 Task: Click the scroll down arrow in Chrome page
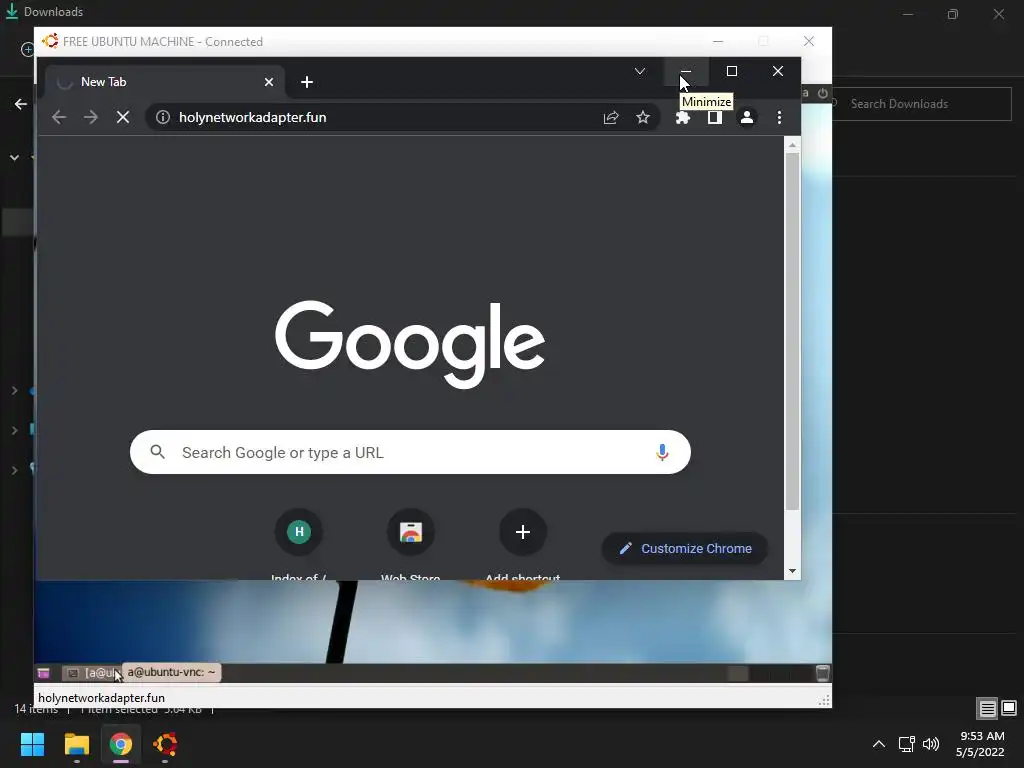(792, 571)
